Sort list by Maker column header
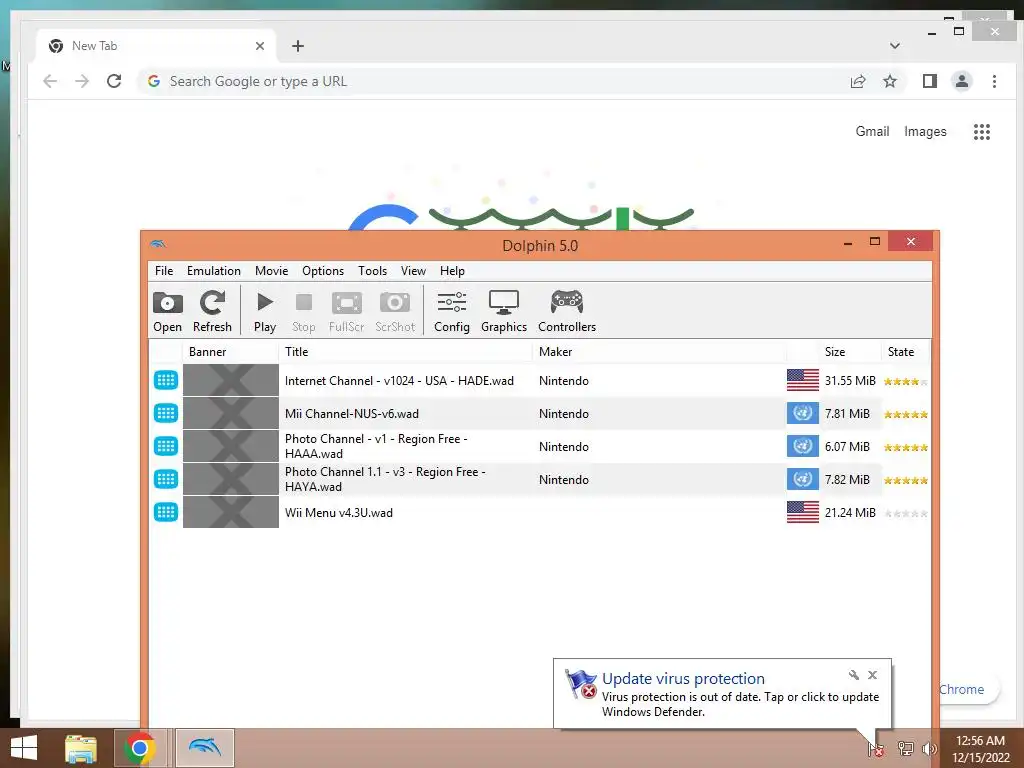The height and width of the screenshot is (768, 1024). [659, 352]
